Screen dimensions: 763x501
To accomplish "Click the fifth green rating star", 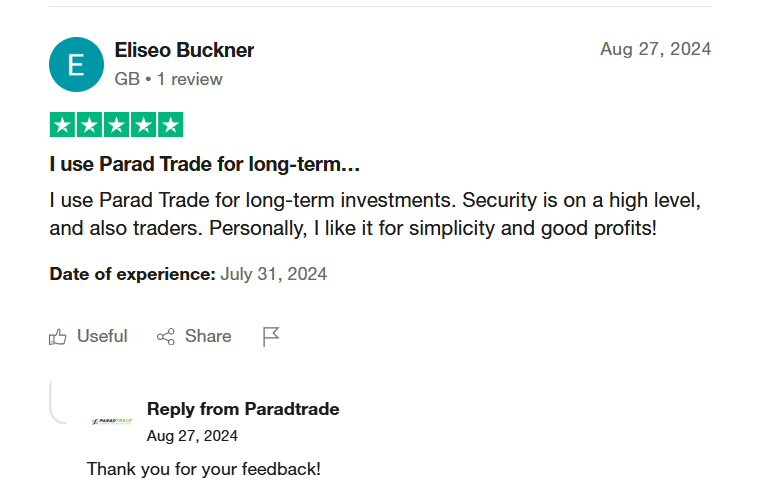I will click(x=170, y=125).
